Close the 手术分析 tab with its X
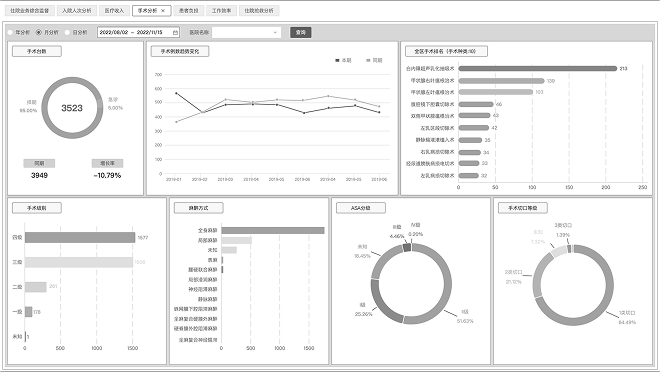 coord(163,11)
